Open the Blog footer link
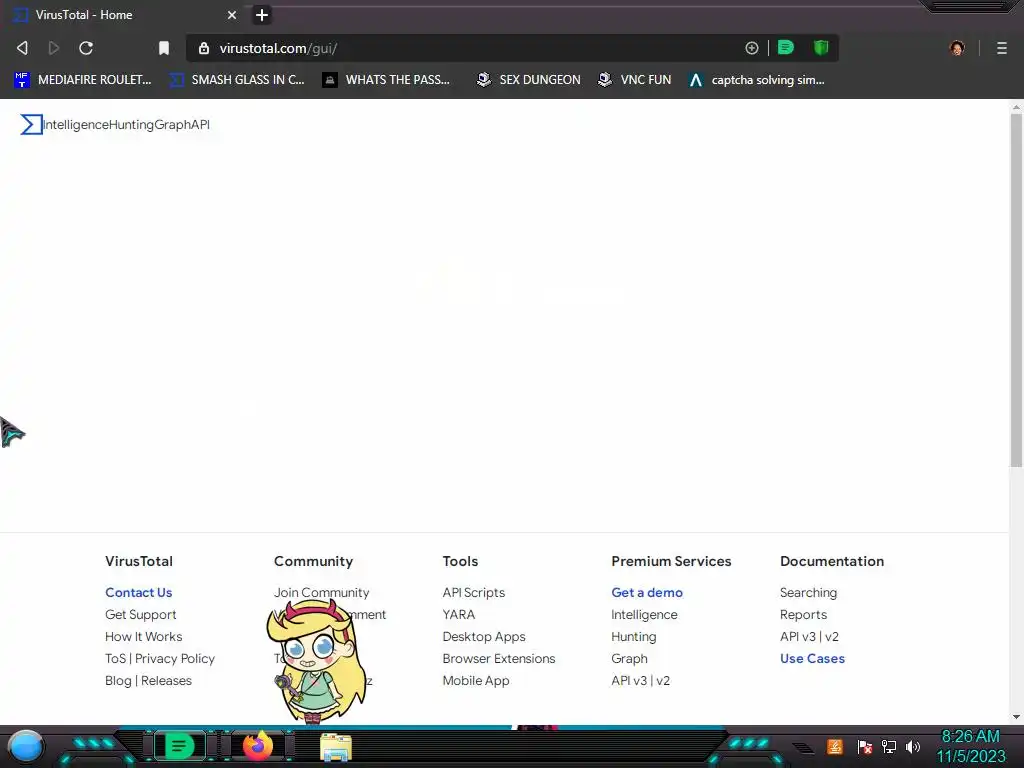The width and height of the screenshot is (1024, 768). (x=118, y=680)
